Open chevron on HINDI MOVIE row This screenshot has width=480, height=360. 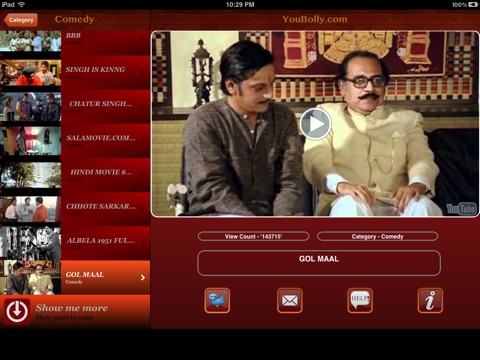coord(143,175)
